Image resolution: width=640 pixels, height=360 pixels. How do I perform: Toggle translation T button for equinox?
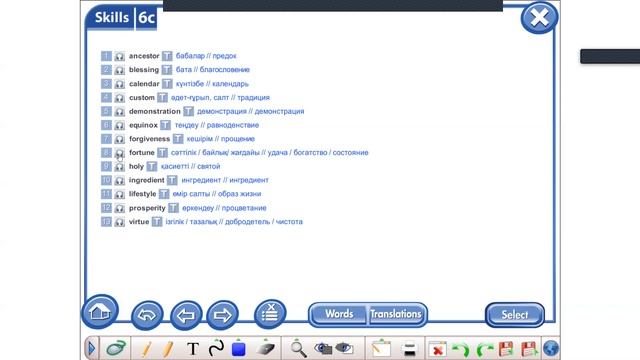point(165,125)
